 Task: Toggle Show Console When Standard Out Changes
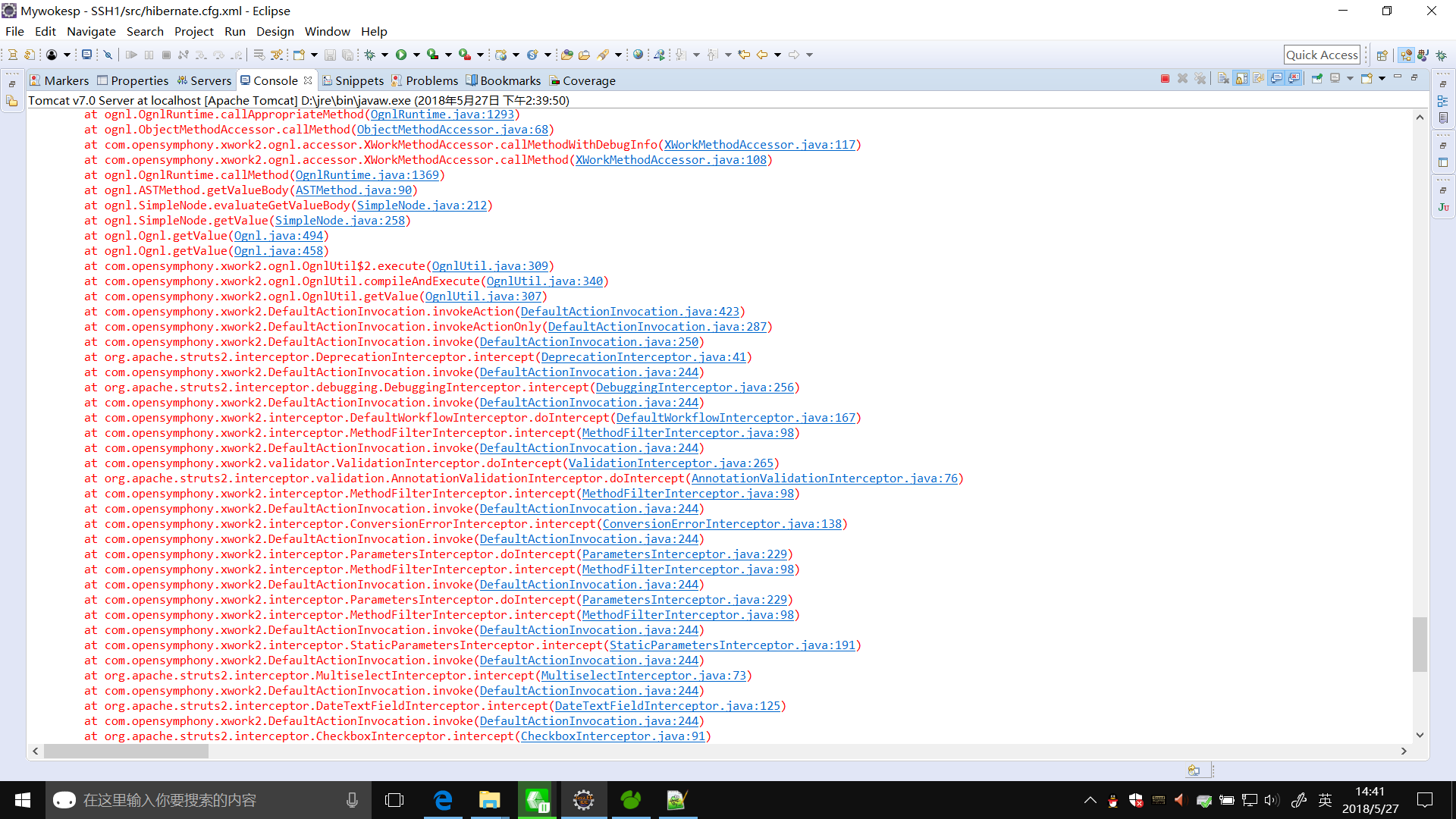click(1277, 79)
